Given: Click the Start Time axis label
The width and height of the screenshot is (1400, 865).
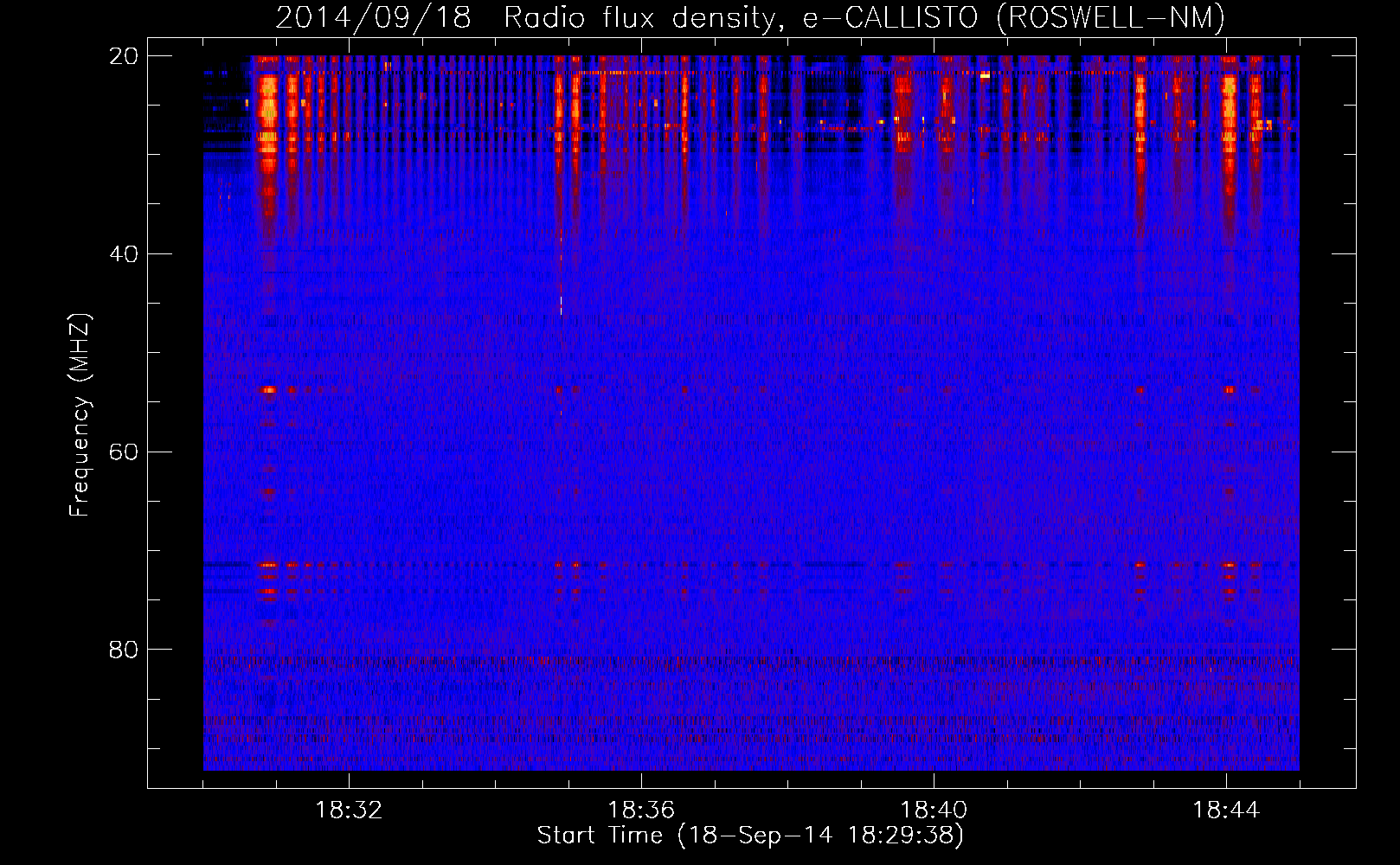Looking at the screenshot, I should point(750,836).
